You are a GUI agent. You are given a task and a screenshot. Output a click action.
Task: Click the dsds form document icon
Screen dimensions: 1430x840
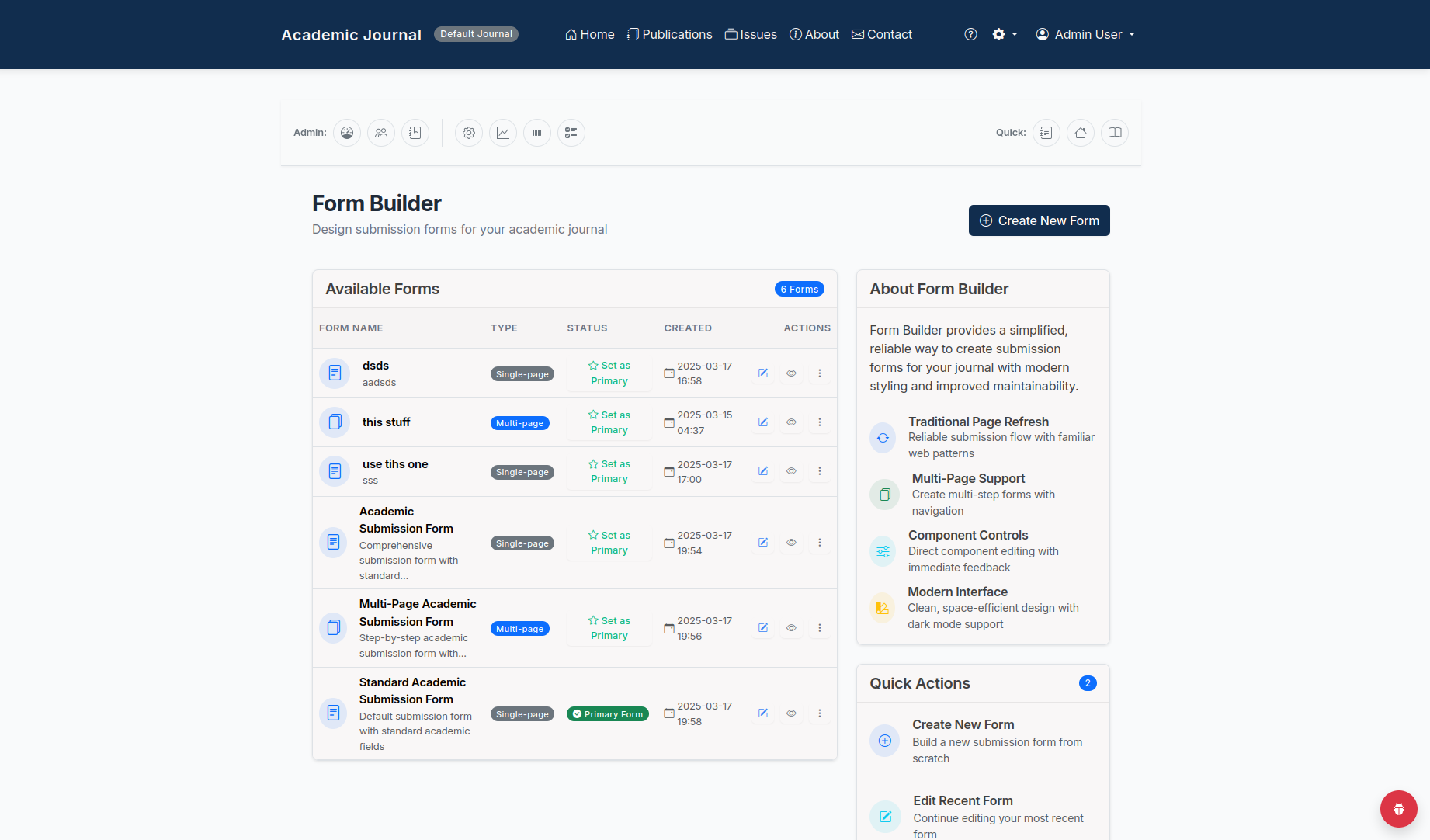335,373
